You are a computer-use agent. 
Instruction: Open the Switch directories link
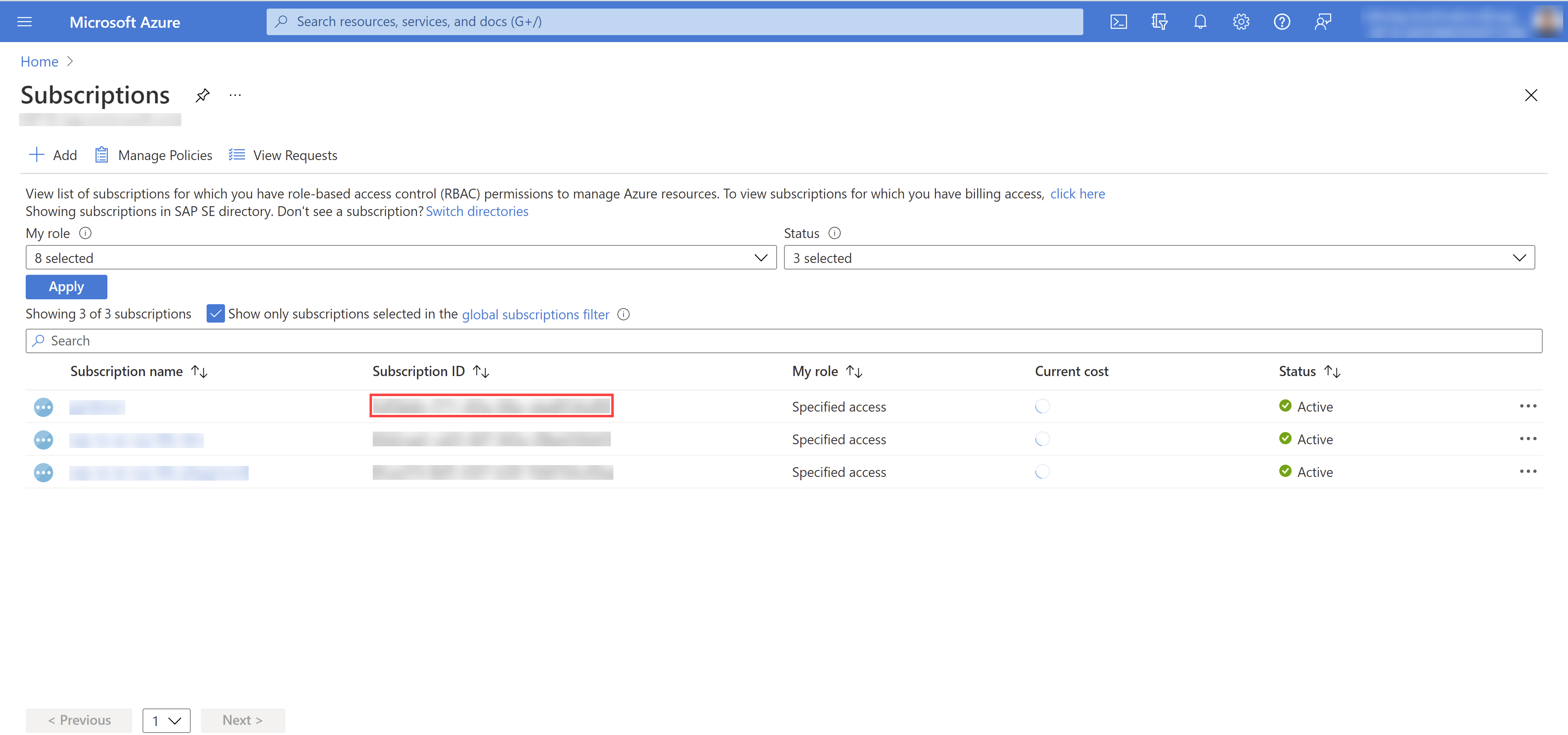pyautogui.click(x=477, y=211)
